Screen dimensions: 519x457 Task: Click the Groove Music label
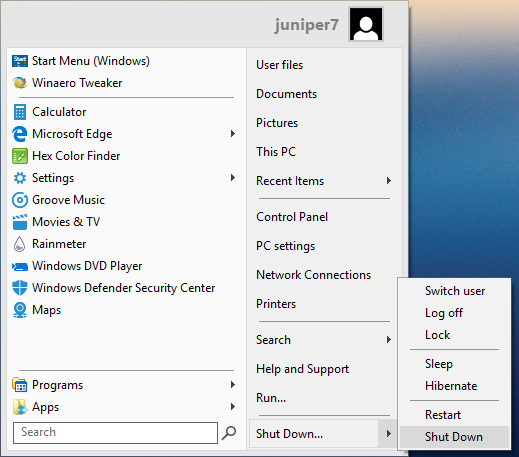(x=68, y=200)
